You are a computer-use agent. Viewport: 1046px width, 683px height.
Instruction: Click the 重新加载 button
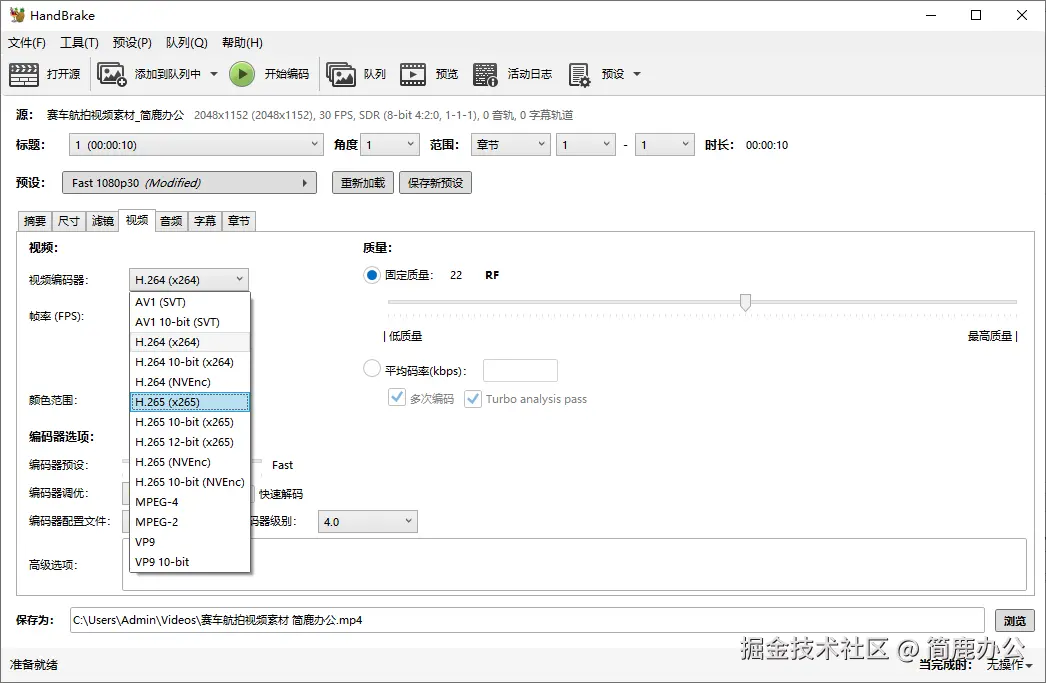(x=363, y=183)
